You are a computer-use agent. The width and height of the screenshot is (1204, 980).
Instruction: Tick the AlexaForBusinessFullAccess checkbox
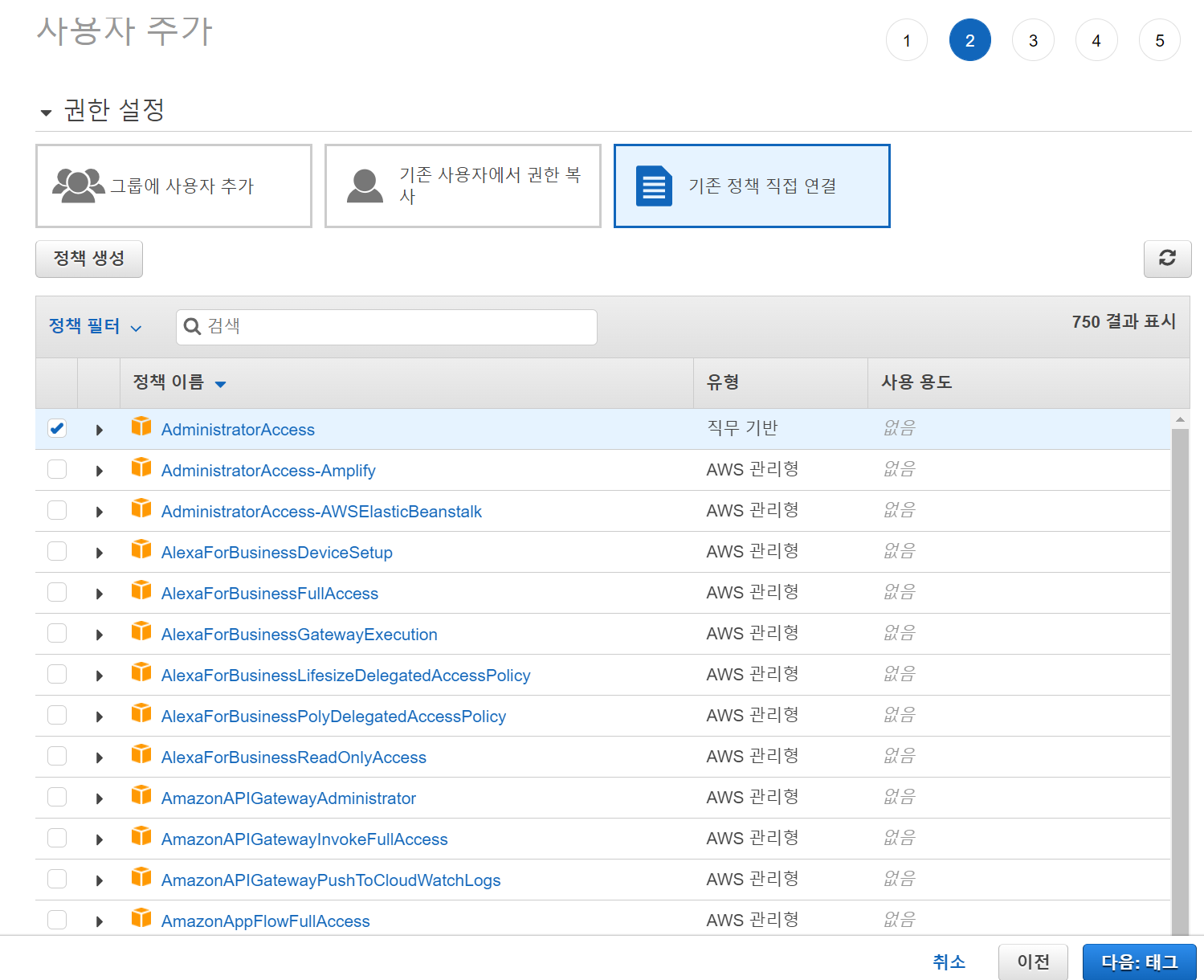(57, 592)
